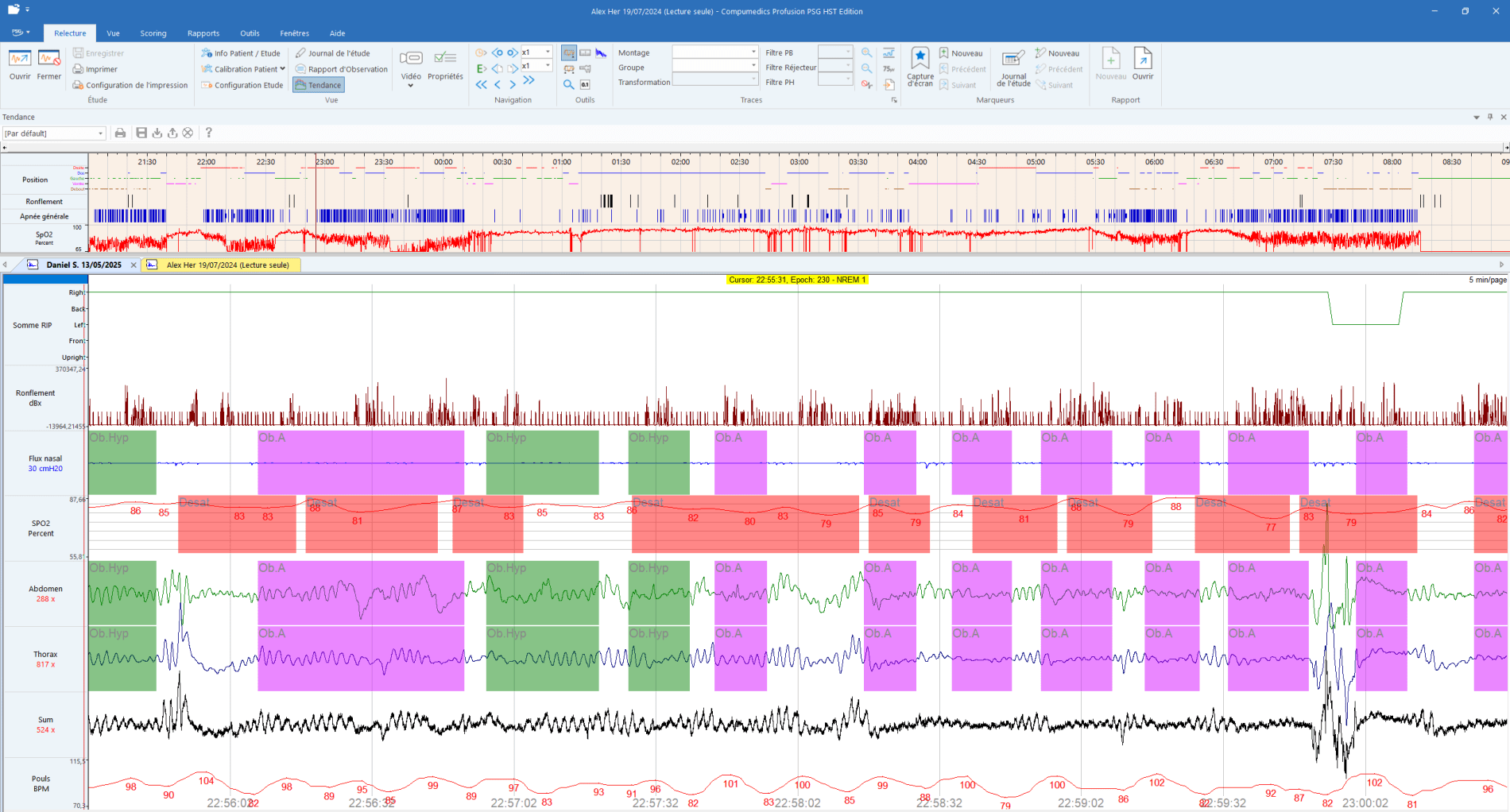This screenshot has width=1510, height=812.
Task: Switch to the Outils ribbon tab
Action: click(250, 33)
